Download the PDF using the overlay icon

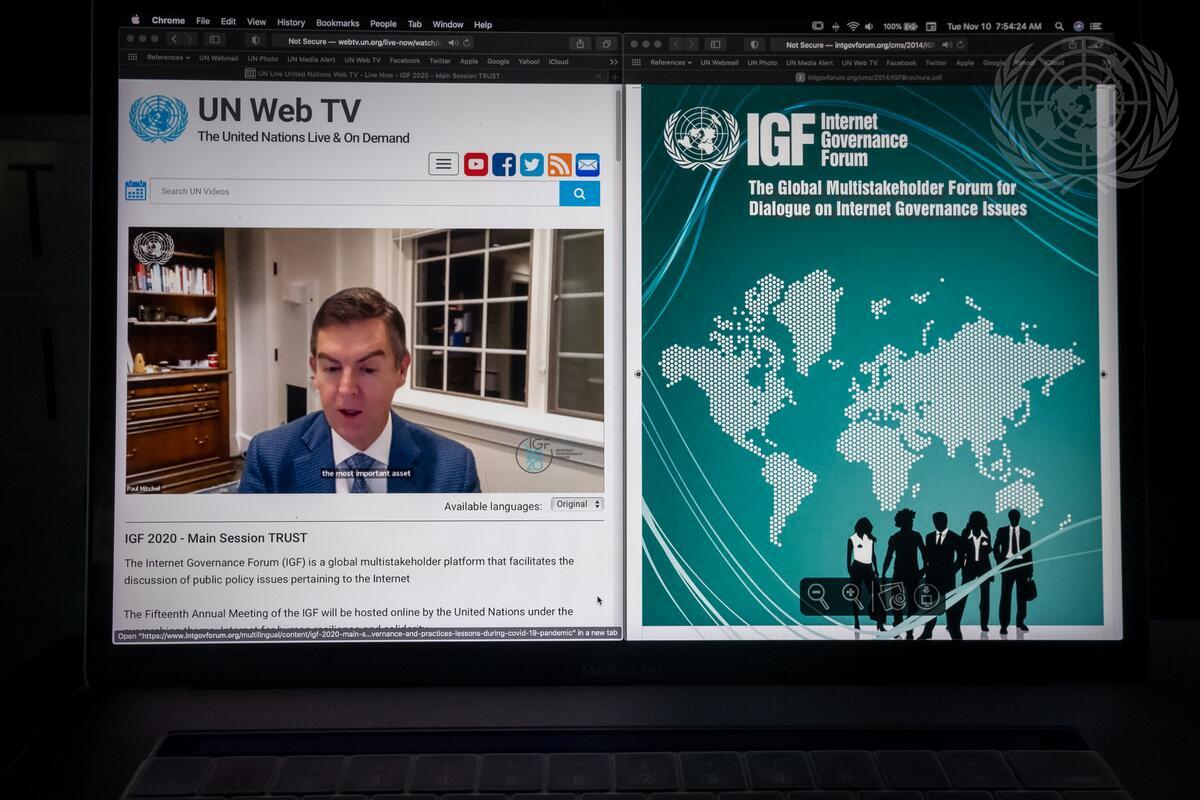click(x=926, y=597)
